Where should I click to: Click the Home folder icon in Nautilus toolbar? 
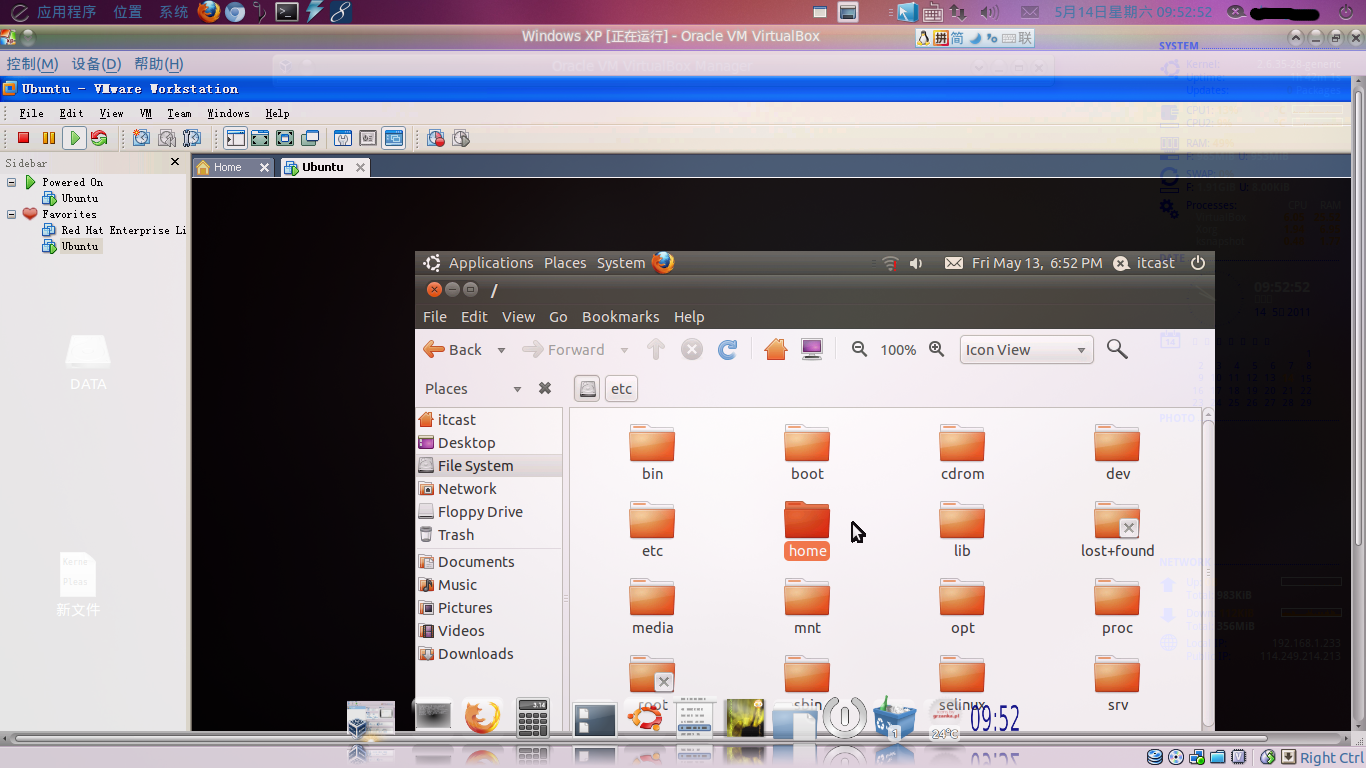click(x=776, y=349)
